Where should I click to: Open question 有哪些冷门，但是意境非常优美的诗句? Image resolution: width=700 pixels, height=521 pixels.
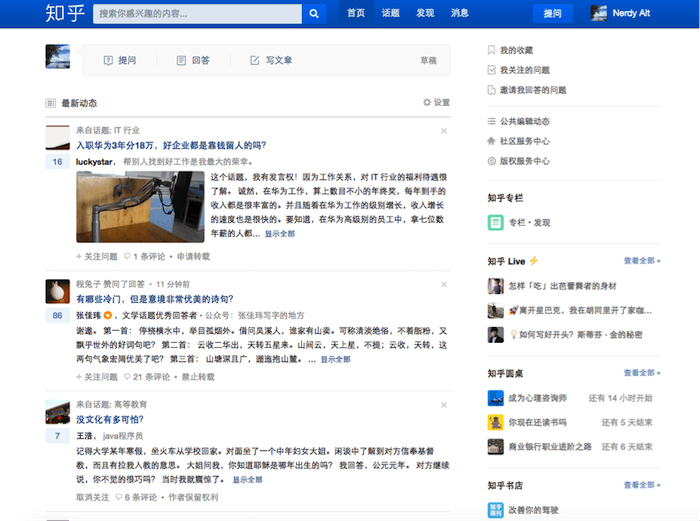coord(154,299)
